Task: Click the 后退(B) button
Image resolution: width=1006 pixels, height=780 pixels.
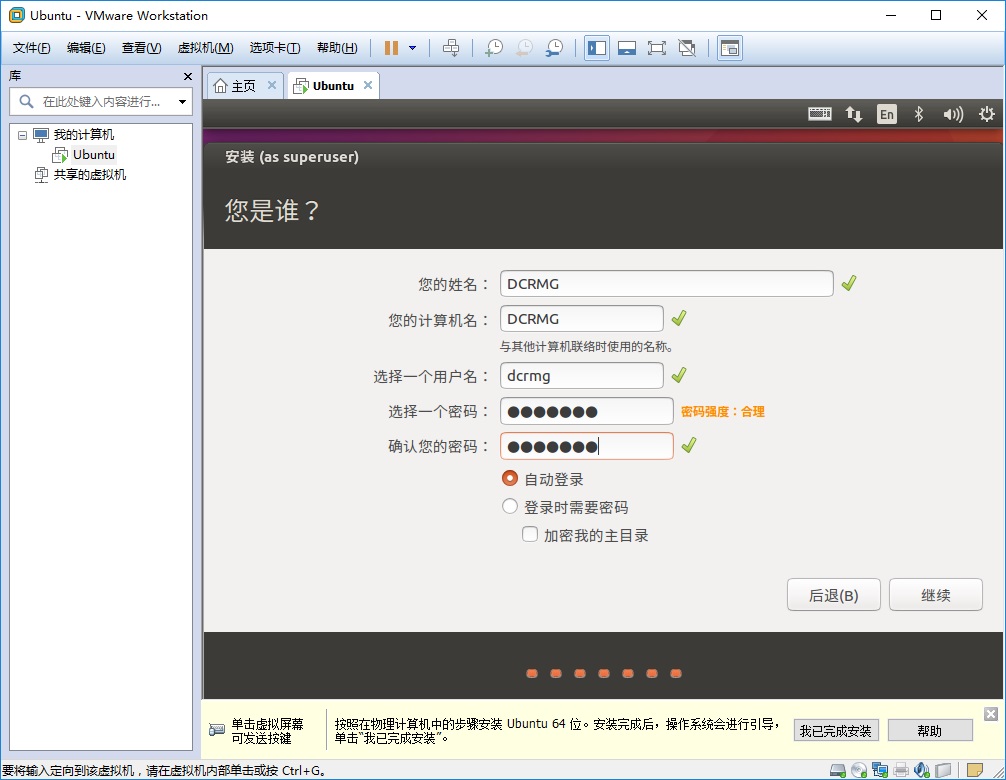Action: 833,595
